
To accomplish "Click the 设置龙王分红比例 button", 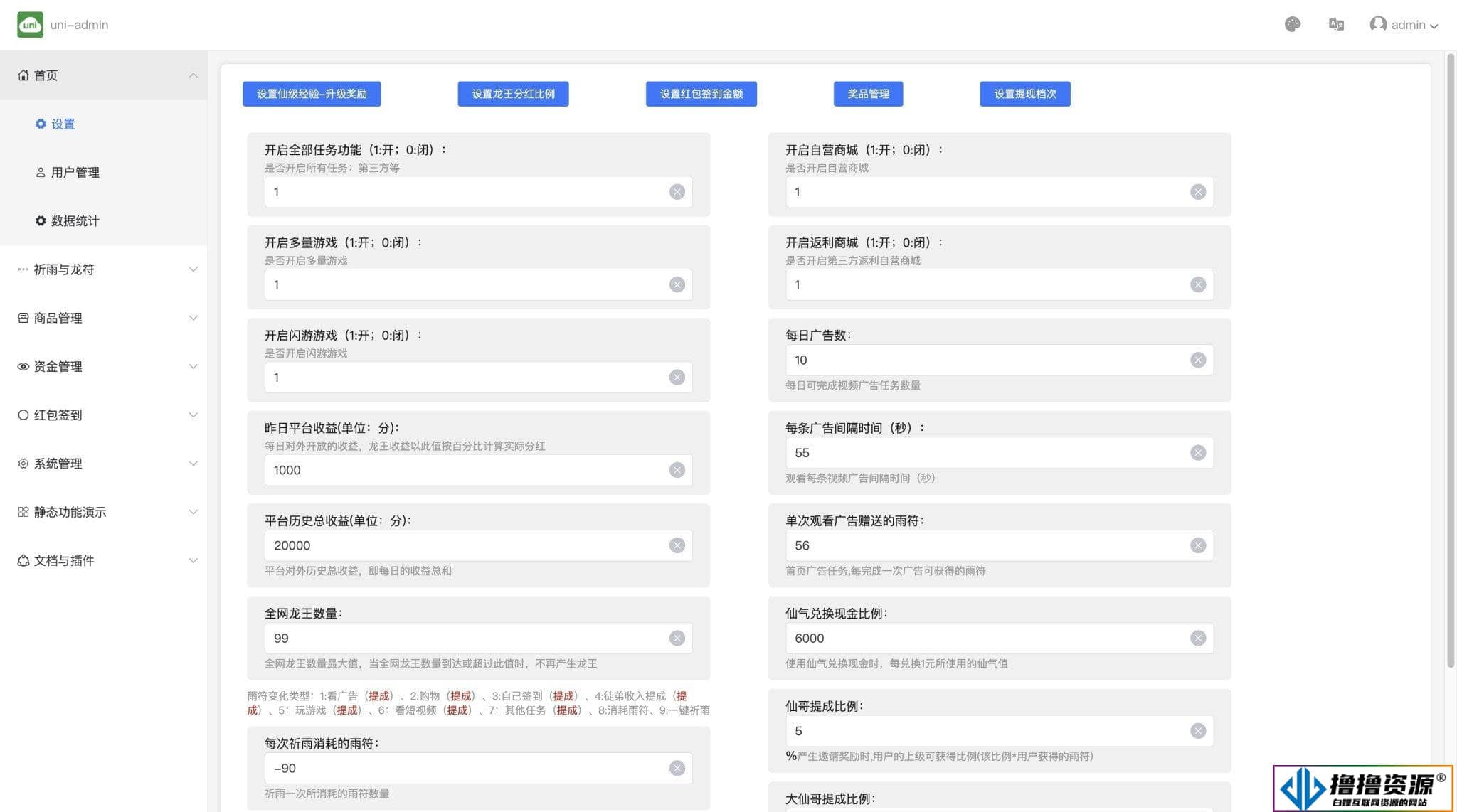I will click(513, 94).
